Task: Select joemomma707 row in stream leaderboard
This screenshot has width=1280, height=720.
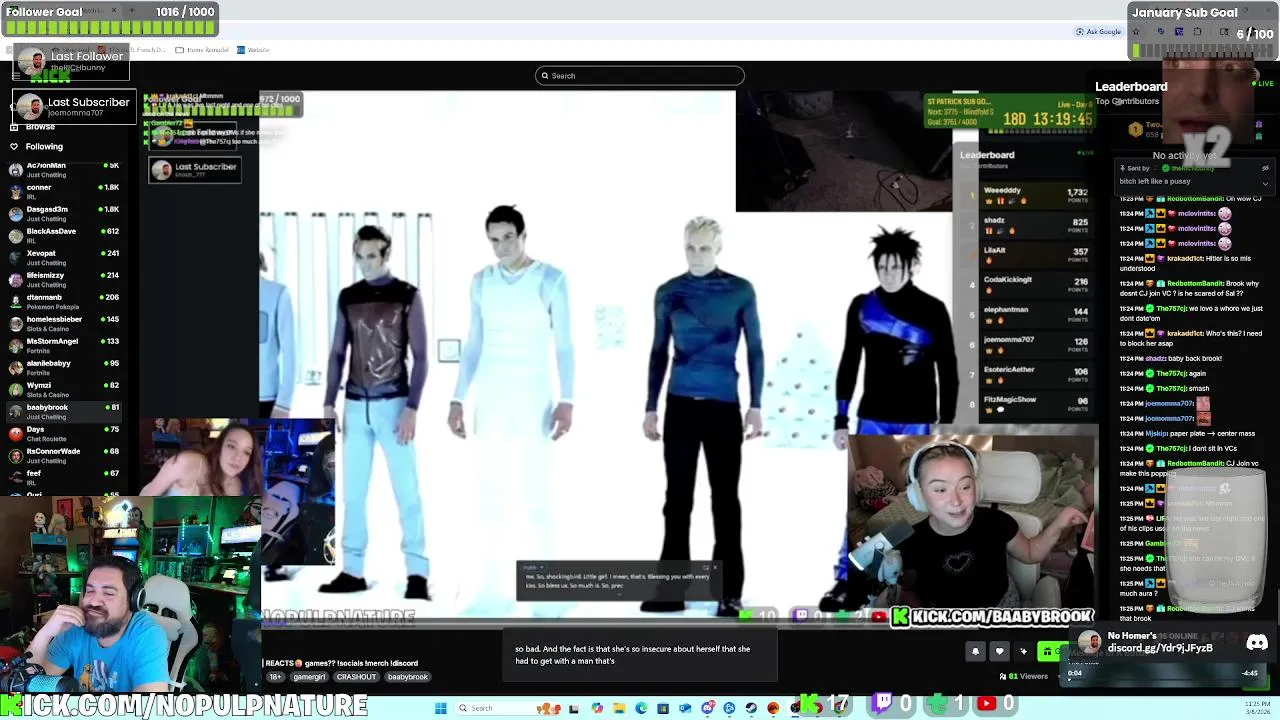Action: pos(1028,344)
